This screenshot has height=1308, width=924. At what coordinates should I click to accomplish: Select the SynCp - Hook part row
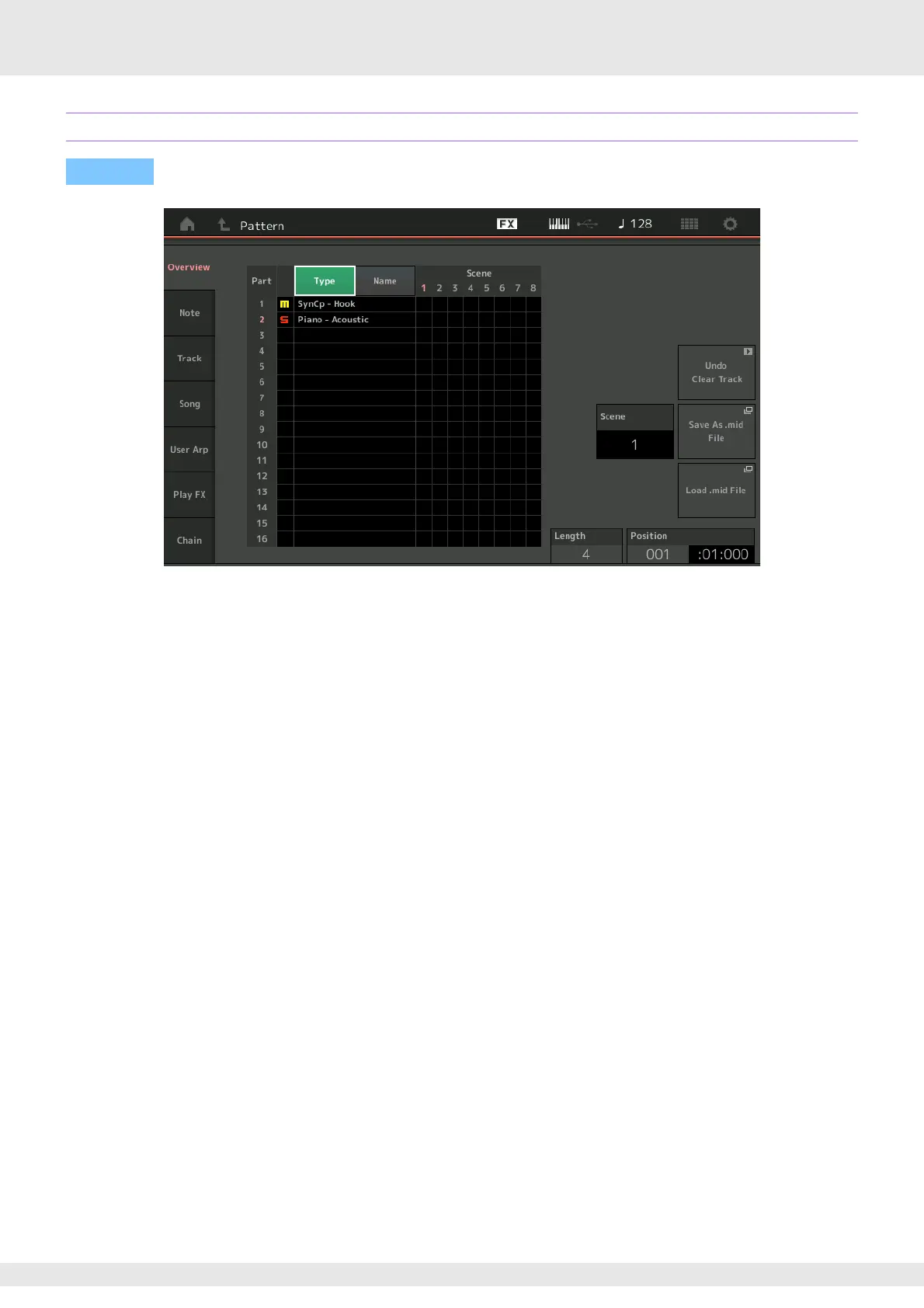click(354, 304)
